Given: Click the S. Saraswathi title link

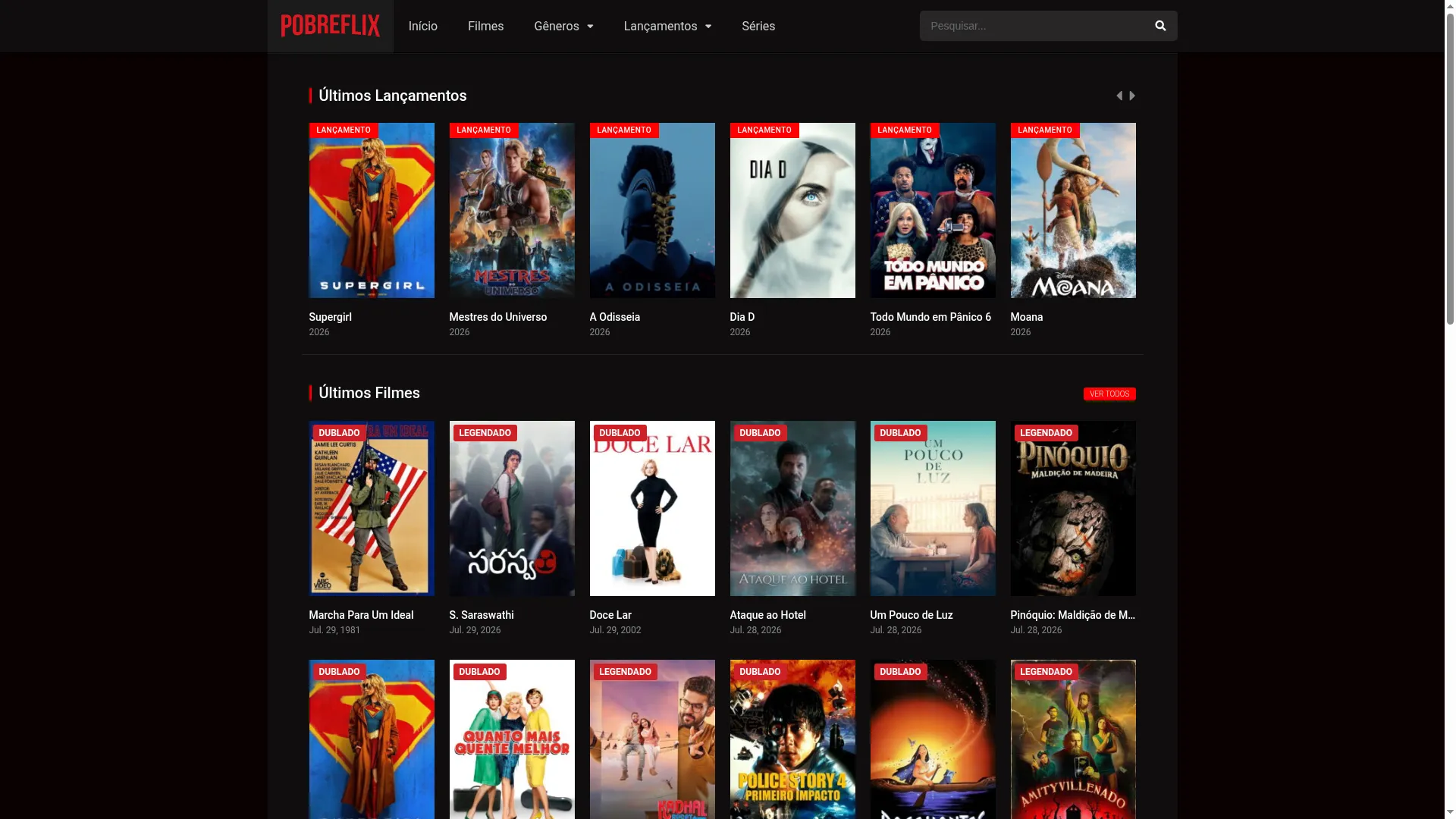Looking at the screenshot, I should [481, 615].
